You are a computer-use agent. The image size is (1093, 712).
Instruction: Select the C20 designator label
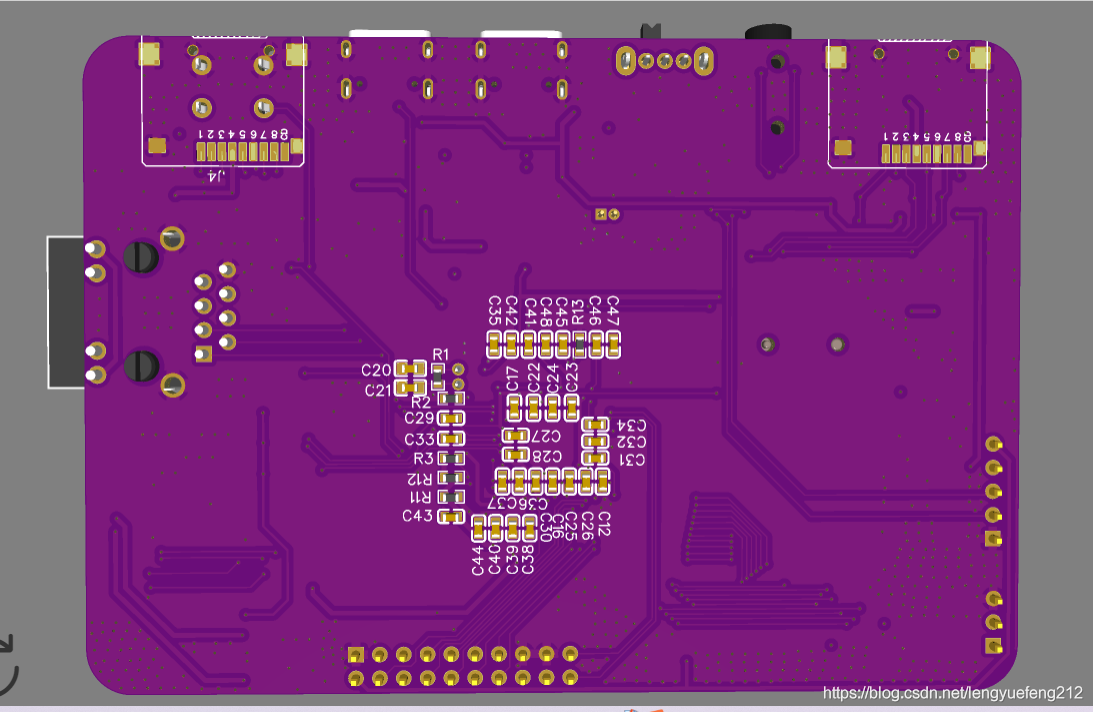376,370
